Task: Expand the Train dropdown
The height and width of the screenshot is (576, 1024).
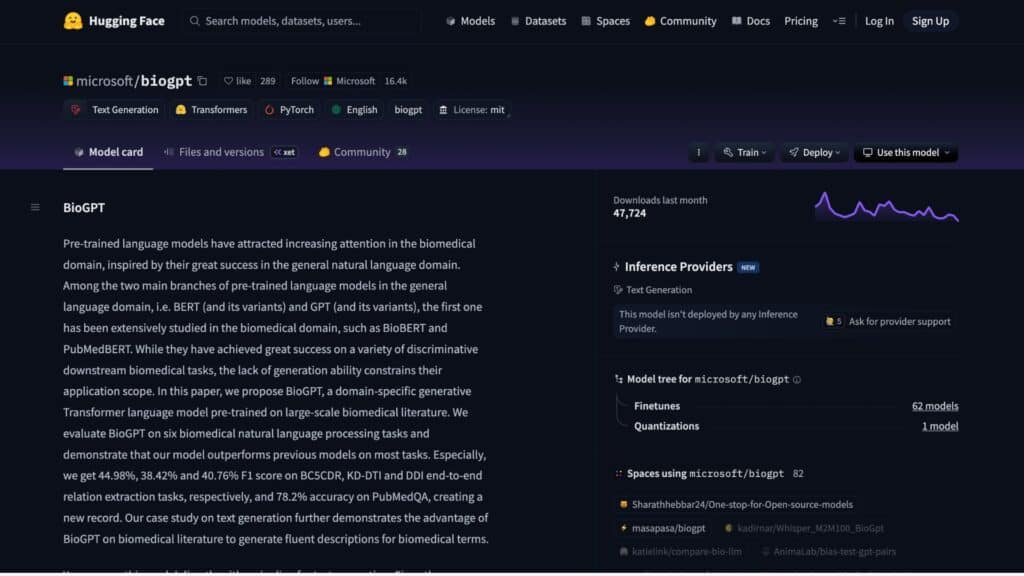Action: [744, 153]
